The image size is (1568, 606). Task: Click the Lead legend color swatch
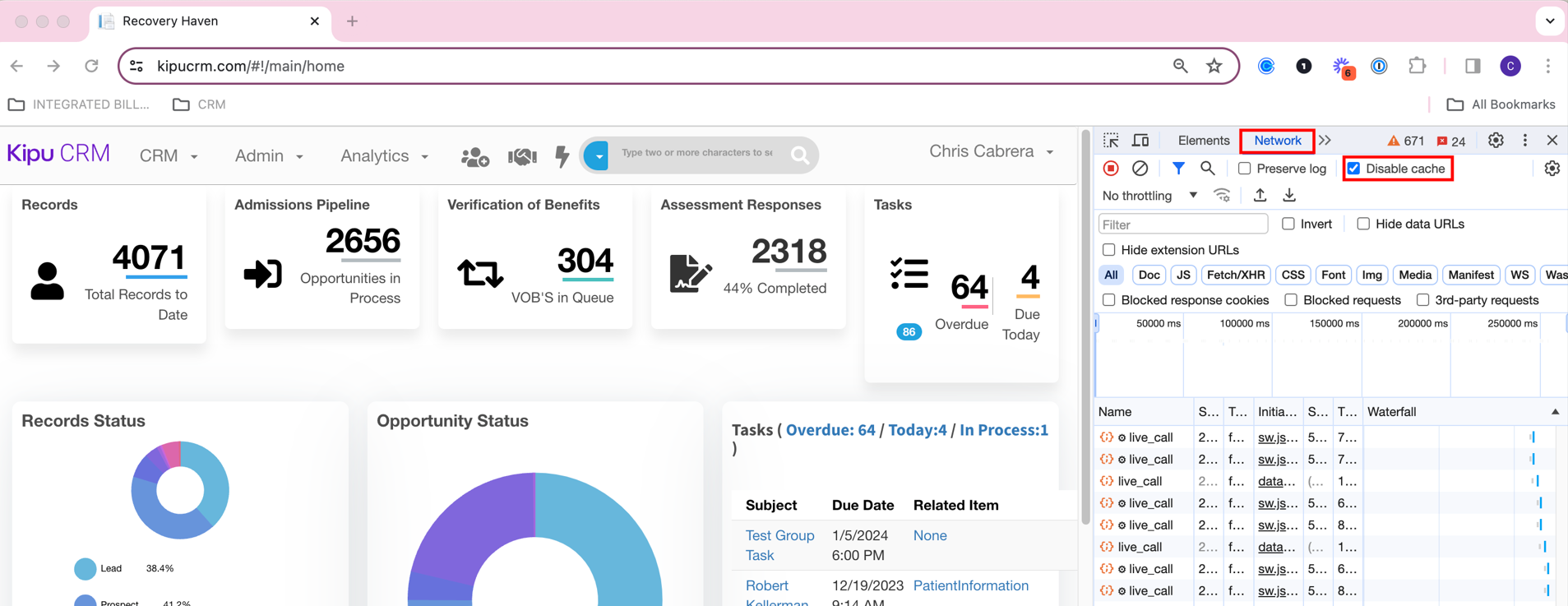tap(85, 568)
